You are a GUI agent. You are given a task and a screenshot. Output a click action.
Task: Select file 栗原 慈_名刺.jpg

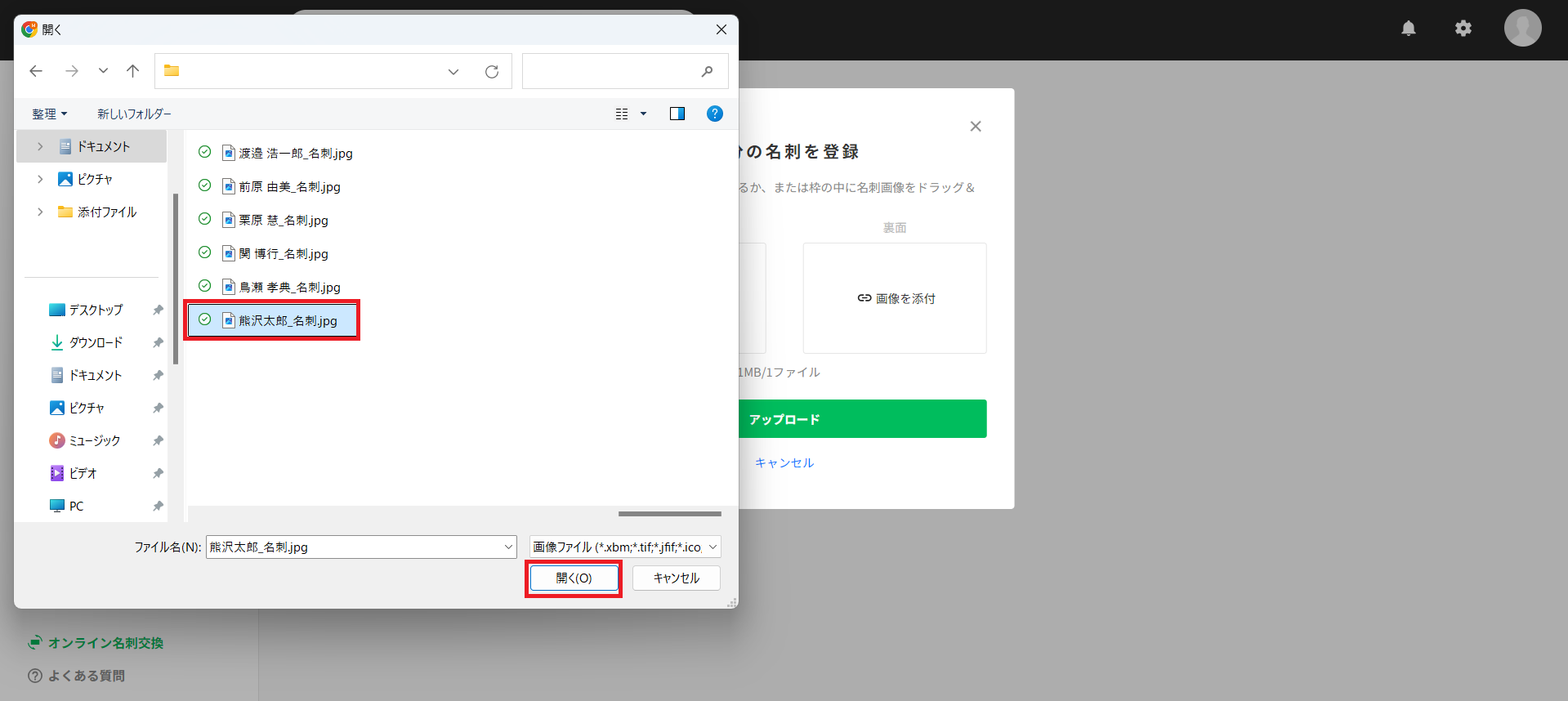click(283, 220)
